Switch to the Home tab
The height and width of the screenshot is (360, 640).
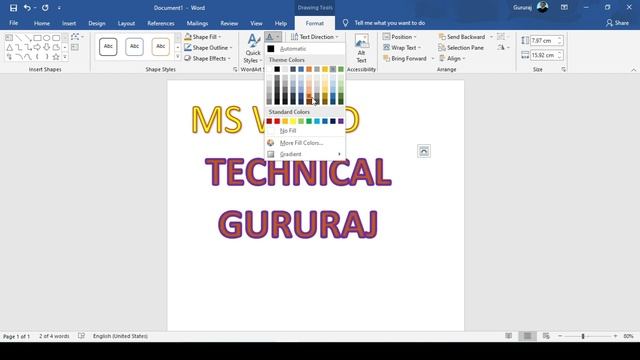(x=42, y=23)
